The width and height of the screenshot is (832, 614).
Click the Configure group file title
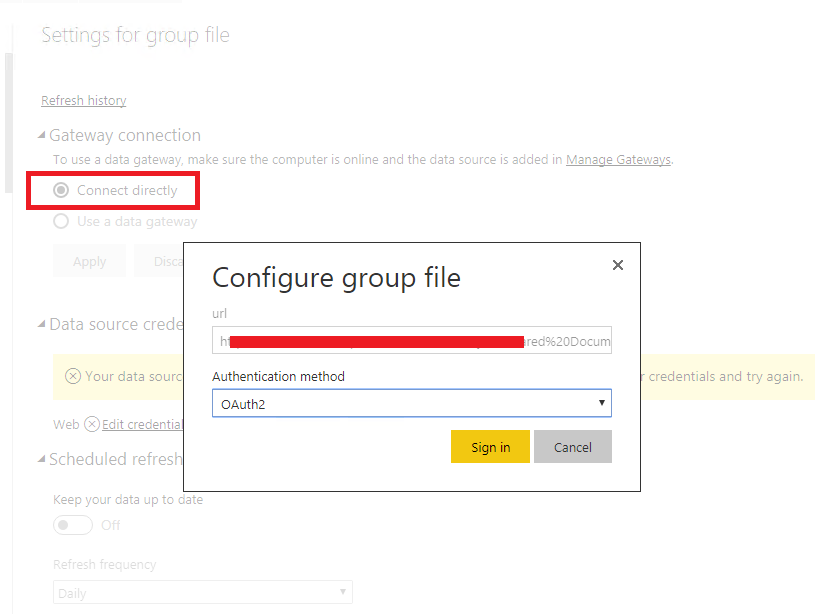336,278
